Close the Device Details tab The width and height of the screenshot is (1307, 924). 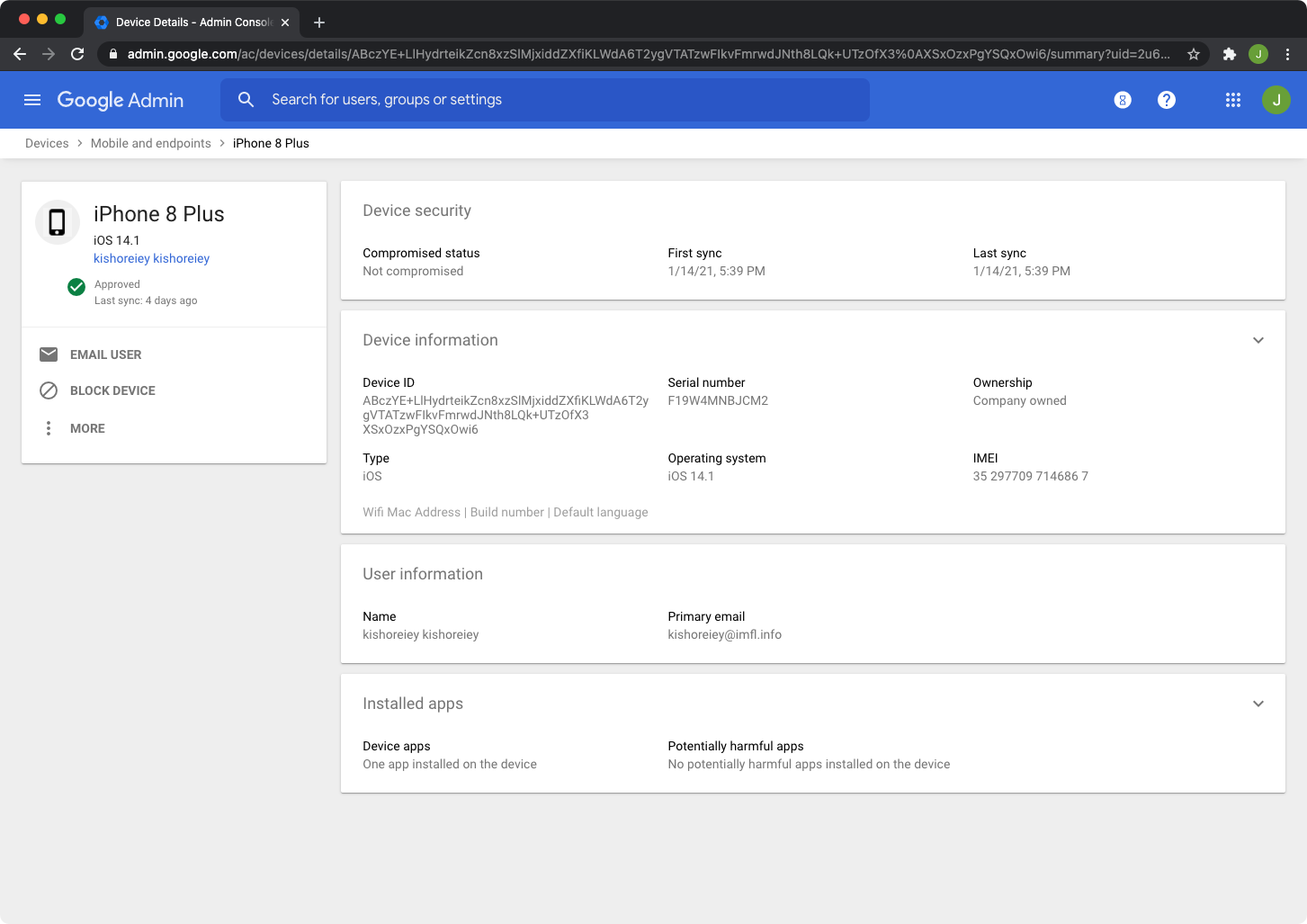coord(285,22)
